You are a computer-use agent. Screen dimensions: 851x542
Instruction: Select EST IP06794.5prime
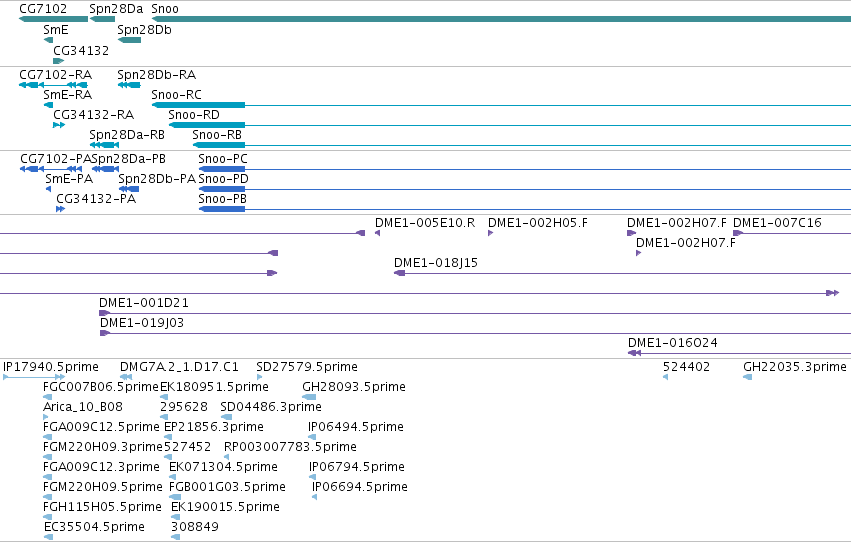312,477
